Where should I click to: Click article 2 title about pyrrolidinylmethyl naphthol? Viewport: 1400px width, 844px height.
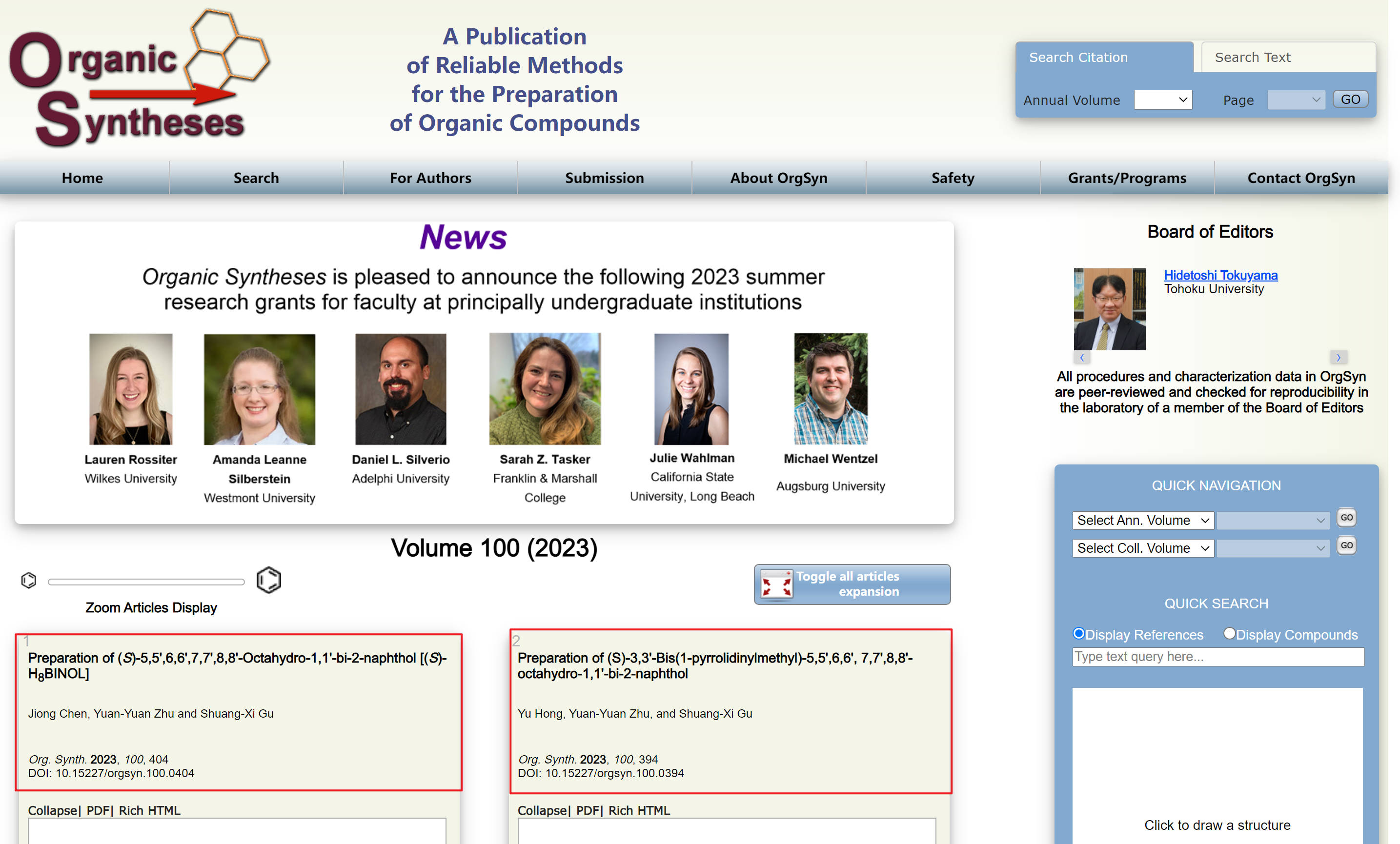point(715,665)
